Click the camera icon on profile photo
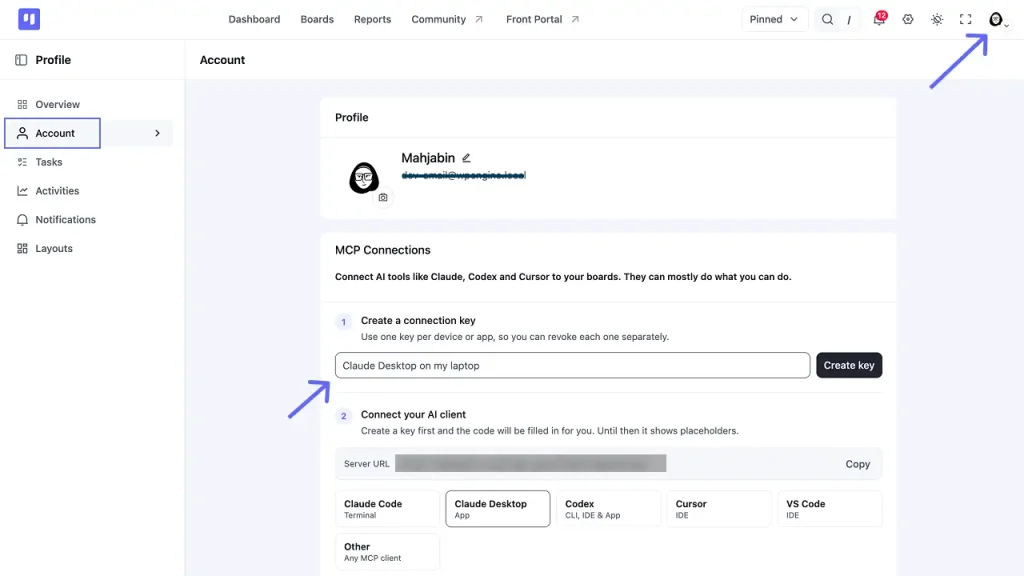The width and height of the screenshot is (1024, 576). click(383, 197)
